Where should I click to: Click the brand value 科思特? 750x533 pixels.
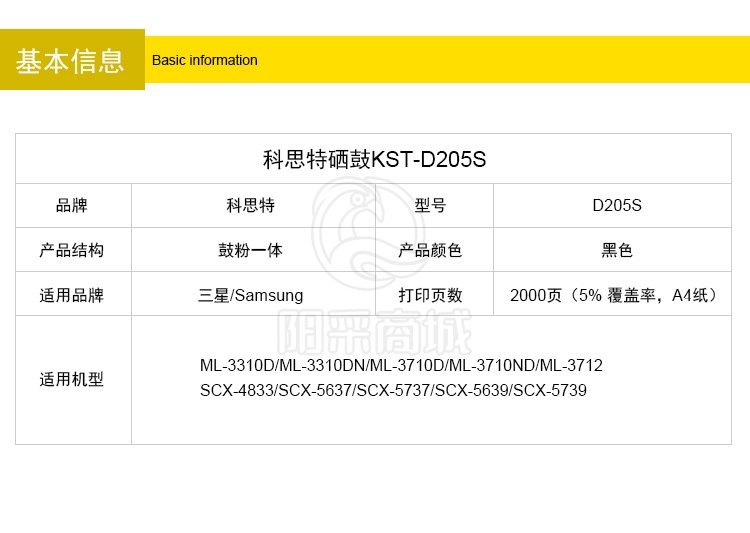pos(251,206)
